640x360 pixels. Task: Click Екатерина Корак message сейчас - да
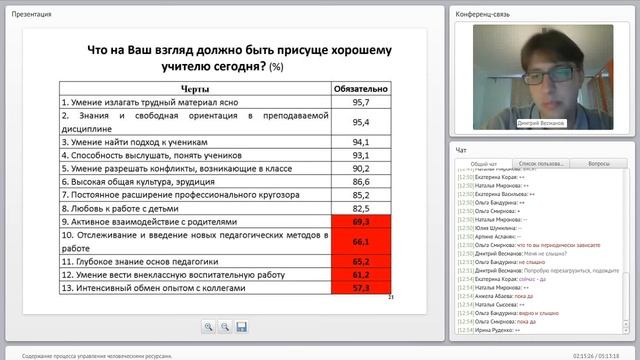pyautogui.click(x=532, y=279)
